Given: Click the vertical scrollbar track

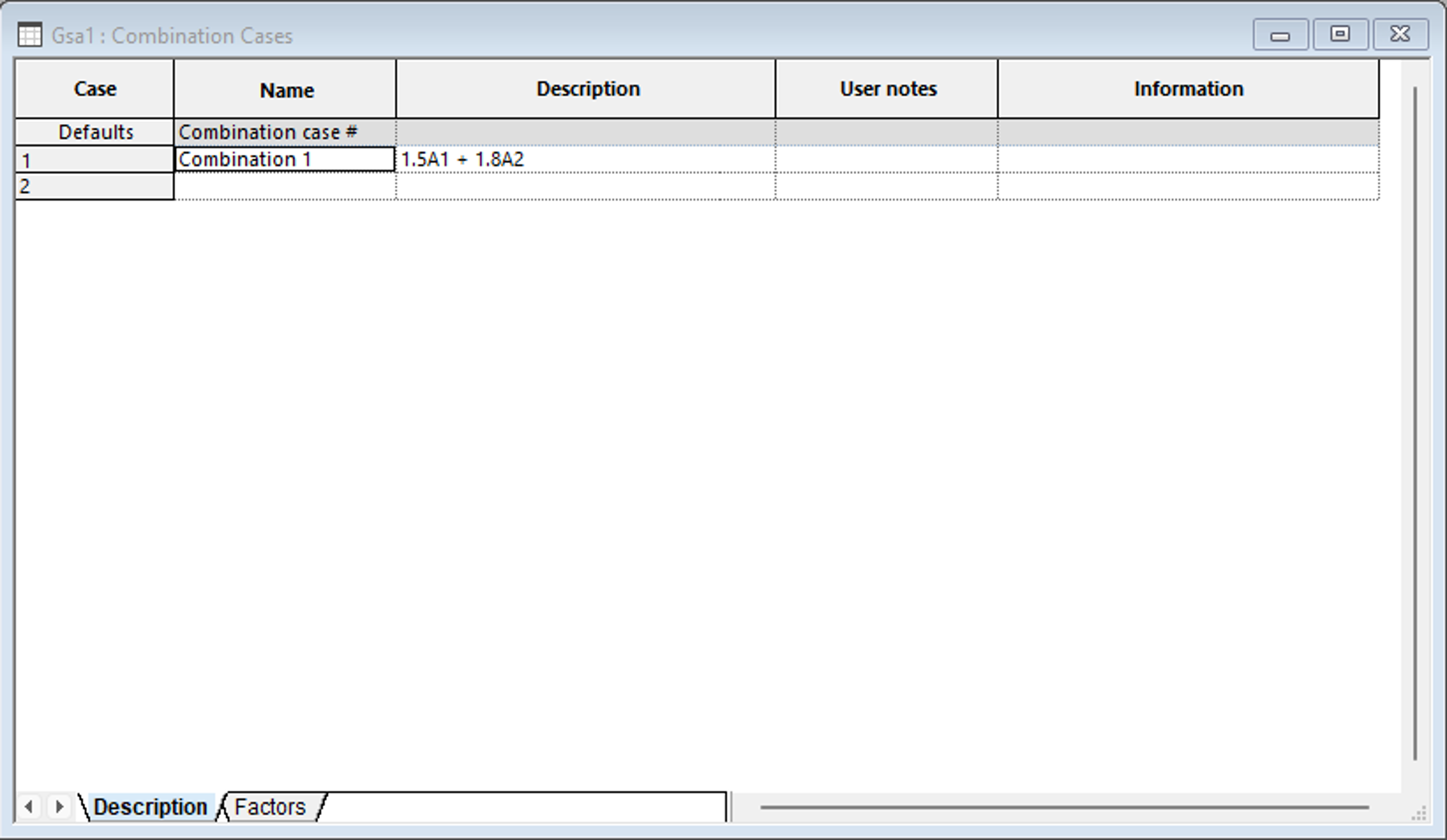Looking at the screenshot, I should pos(1415,422).
